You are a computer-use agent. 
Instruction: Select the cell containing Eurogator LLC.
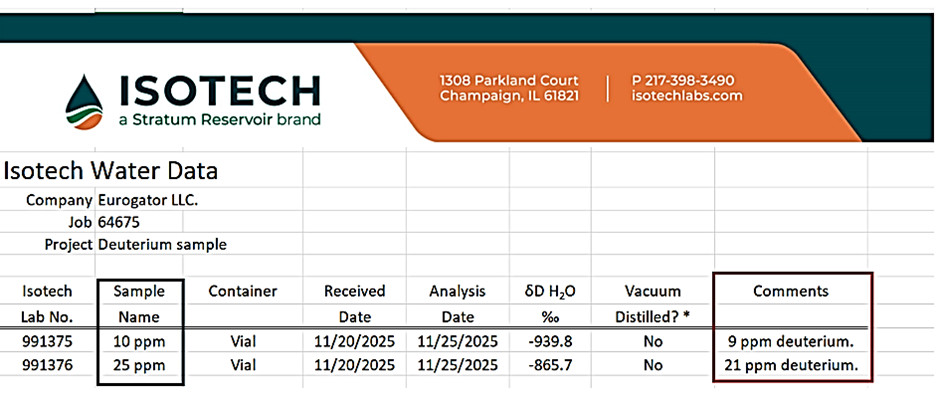point(148,200)
